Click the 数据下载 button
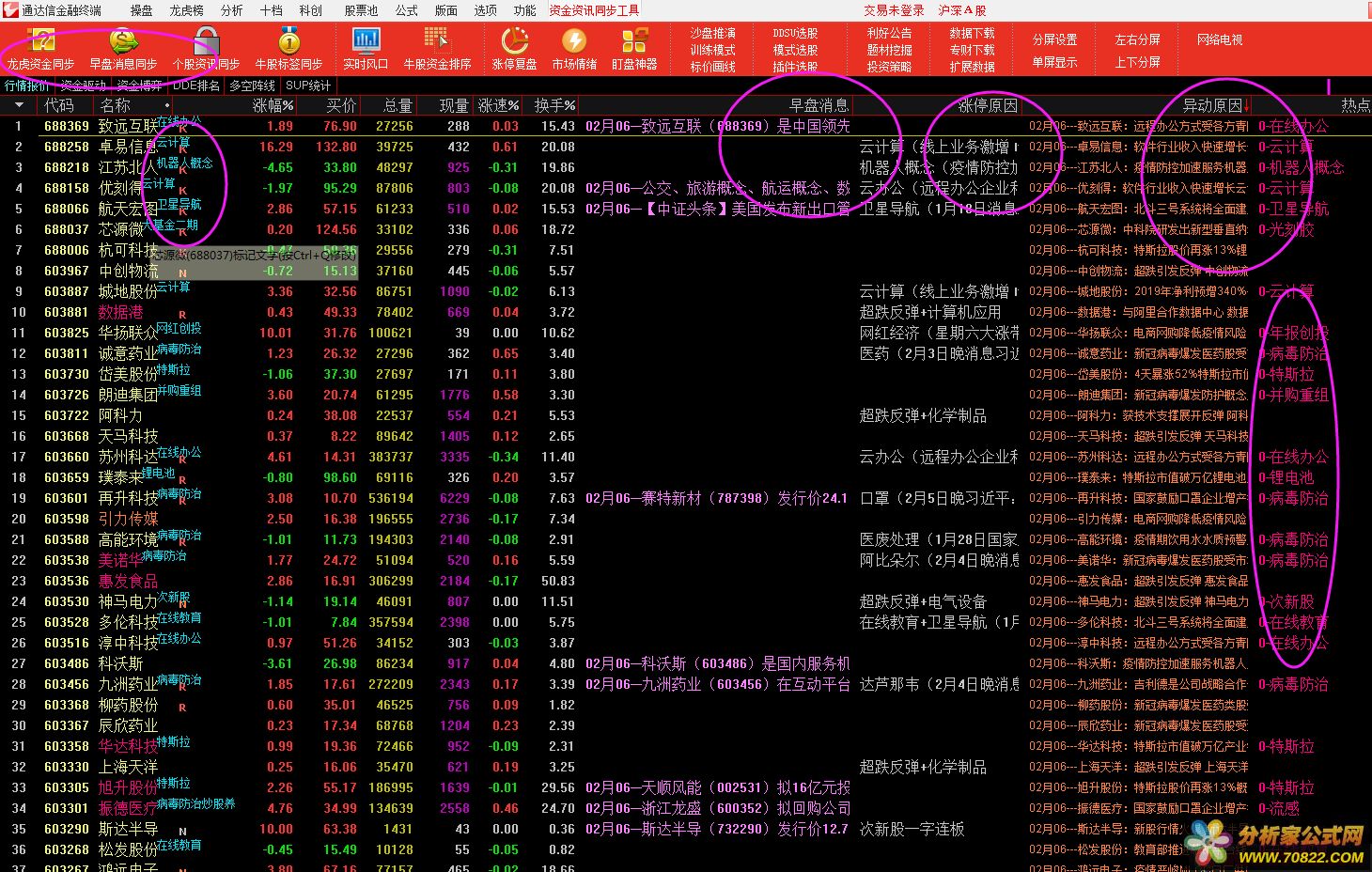The height and width of the screenshot is (872, 1372). point(972,33)
